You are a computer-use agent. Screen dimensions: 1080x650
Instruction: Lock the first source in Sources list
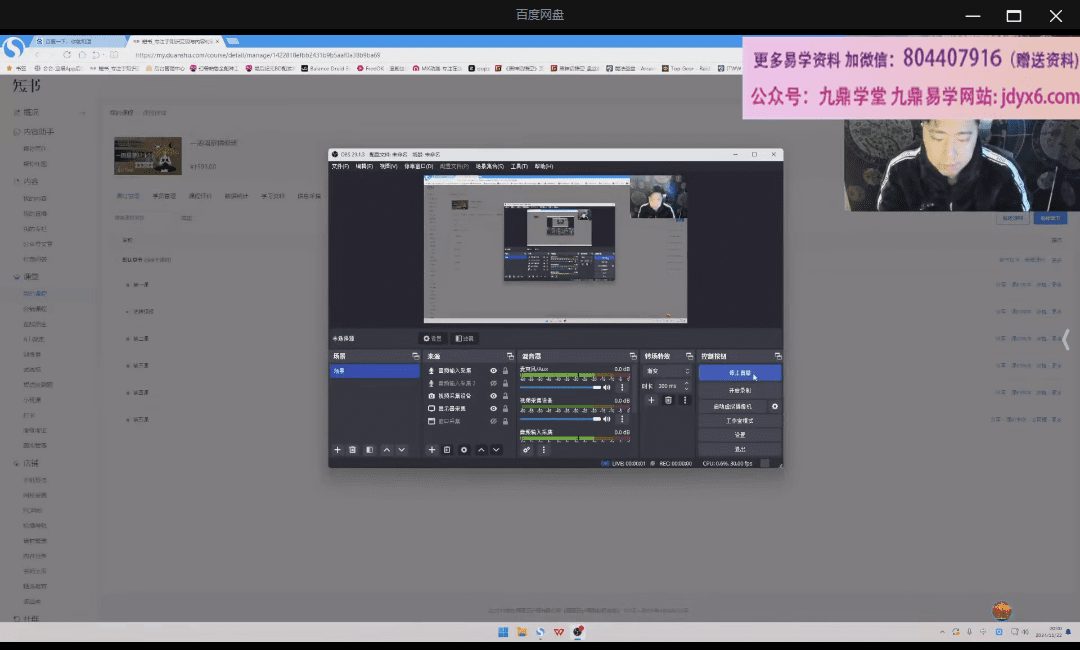tap(506, 371)
